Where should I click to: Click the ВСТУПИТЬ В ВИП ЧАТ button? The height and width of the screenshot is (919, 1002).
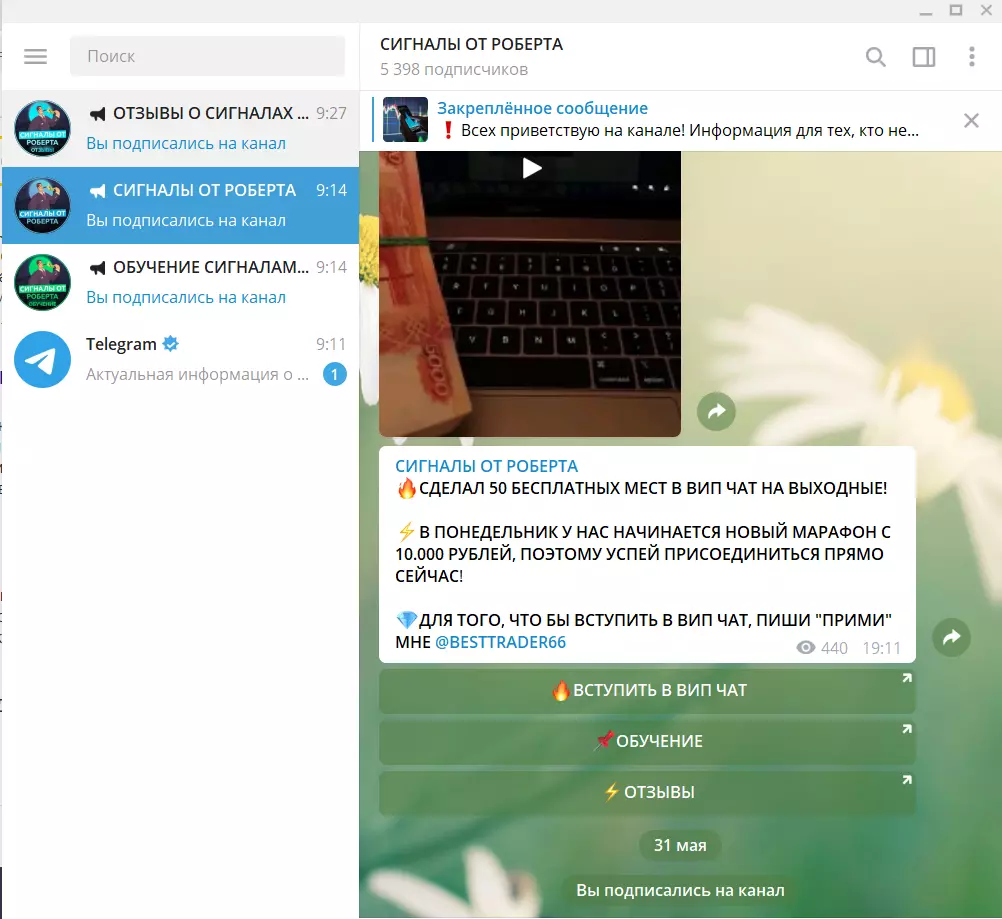point(647,690)
